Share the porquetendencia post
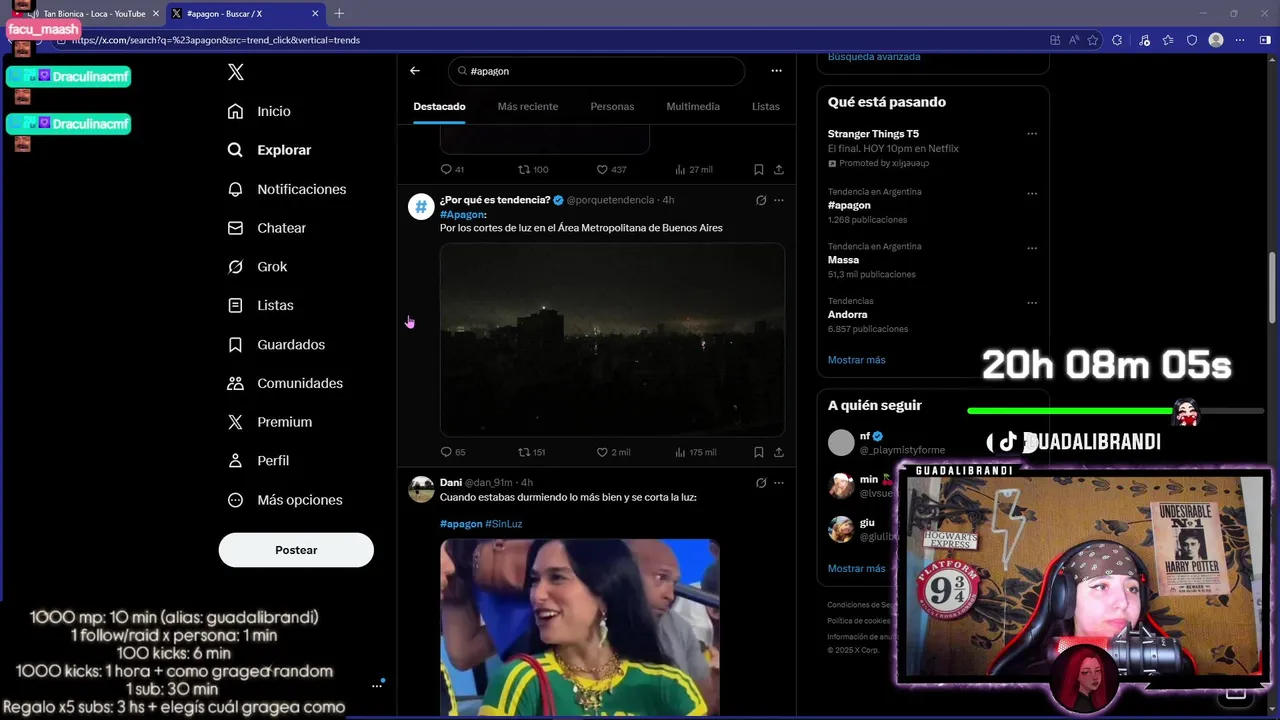The width and height of the screenshot is (1280, 720). coord(779,452)
